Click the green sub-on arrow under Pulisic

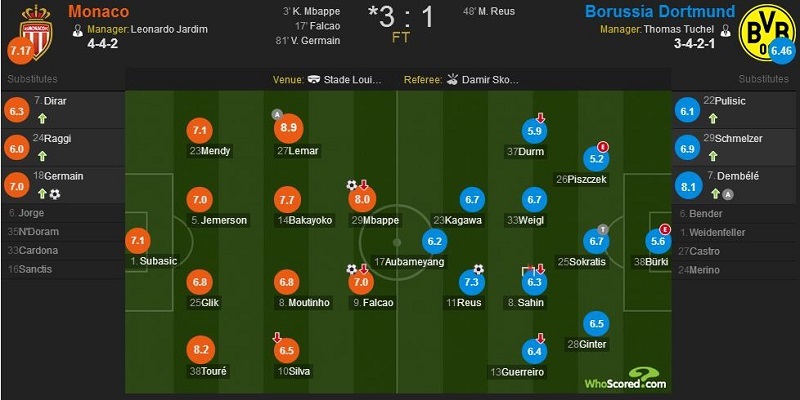pos(713,118)
